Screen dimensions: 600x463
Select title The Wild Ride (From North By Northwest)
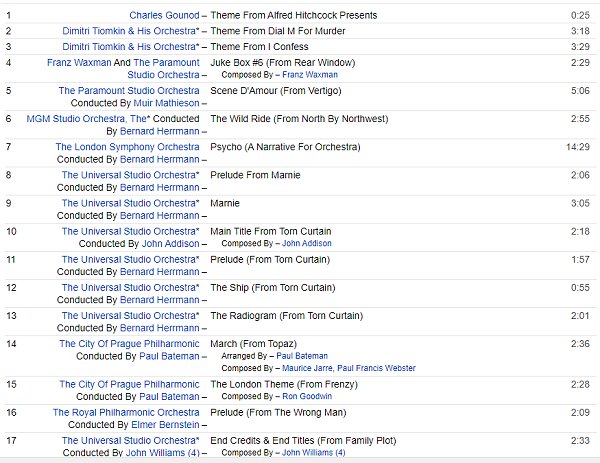(299, 119)
